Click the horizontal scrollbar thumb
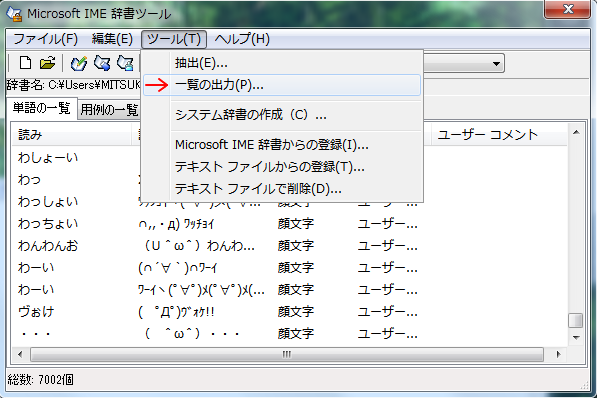The height and width of the screenshot is (398, 597). coord(287,355)
